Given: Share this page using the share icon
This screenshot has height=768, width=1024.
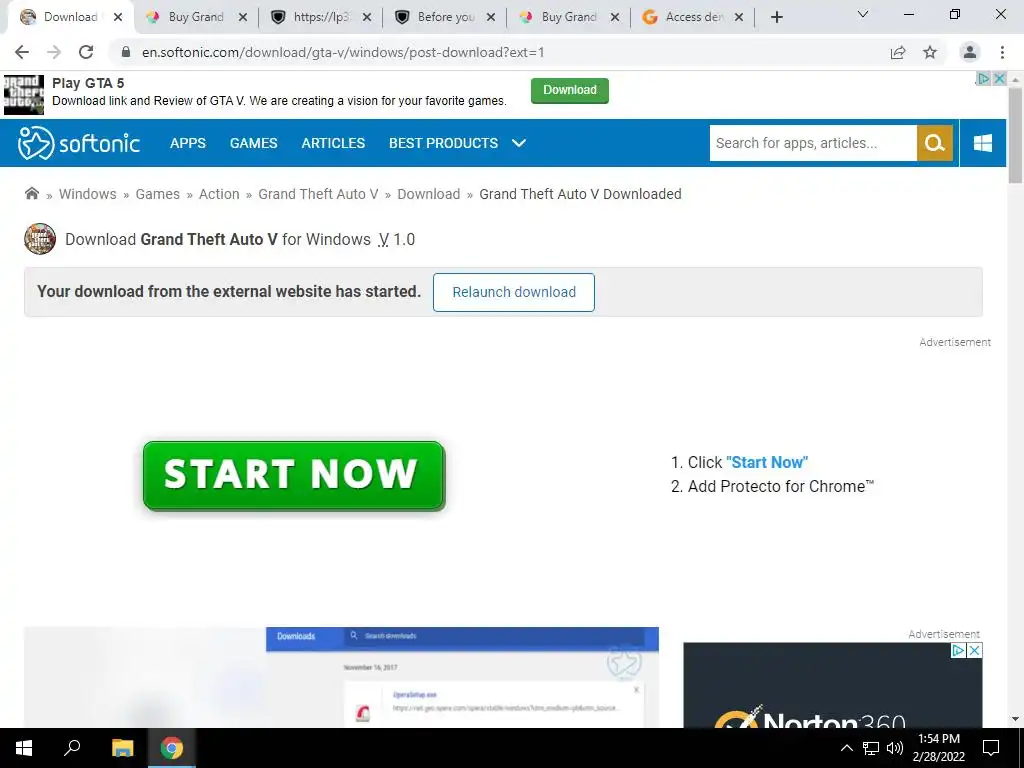Looking at the screenshot, I should pyautogui.click(x=898, y=52).
